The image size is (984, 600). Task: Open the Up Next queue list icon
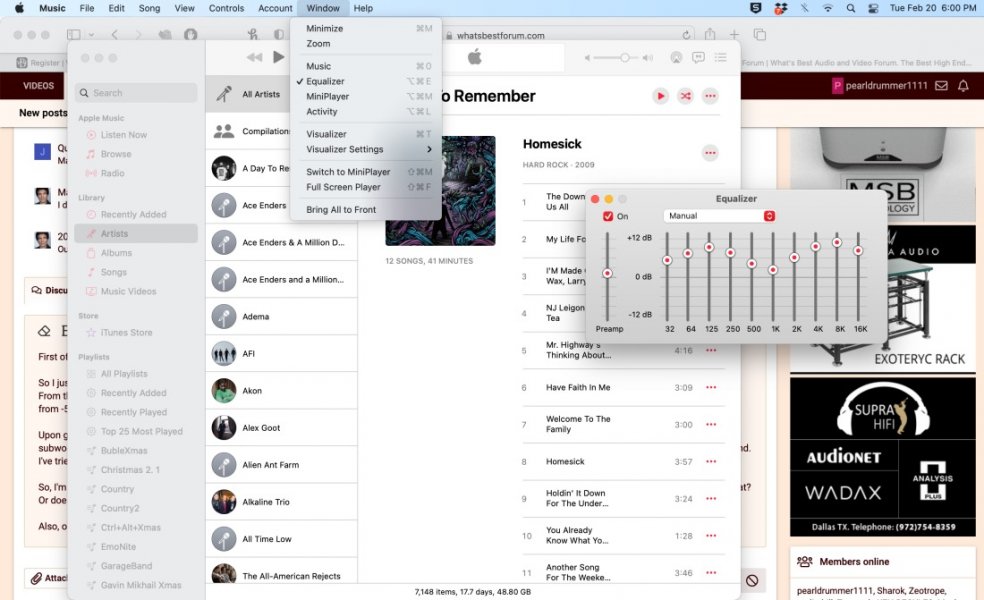(x=723, y=58)
